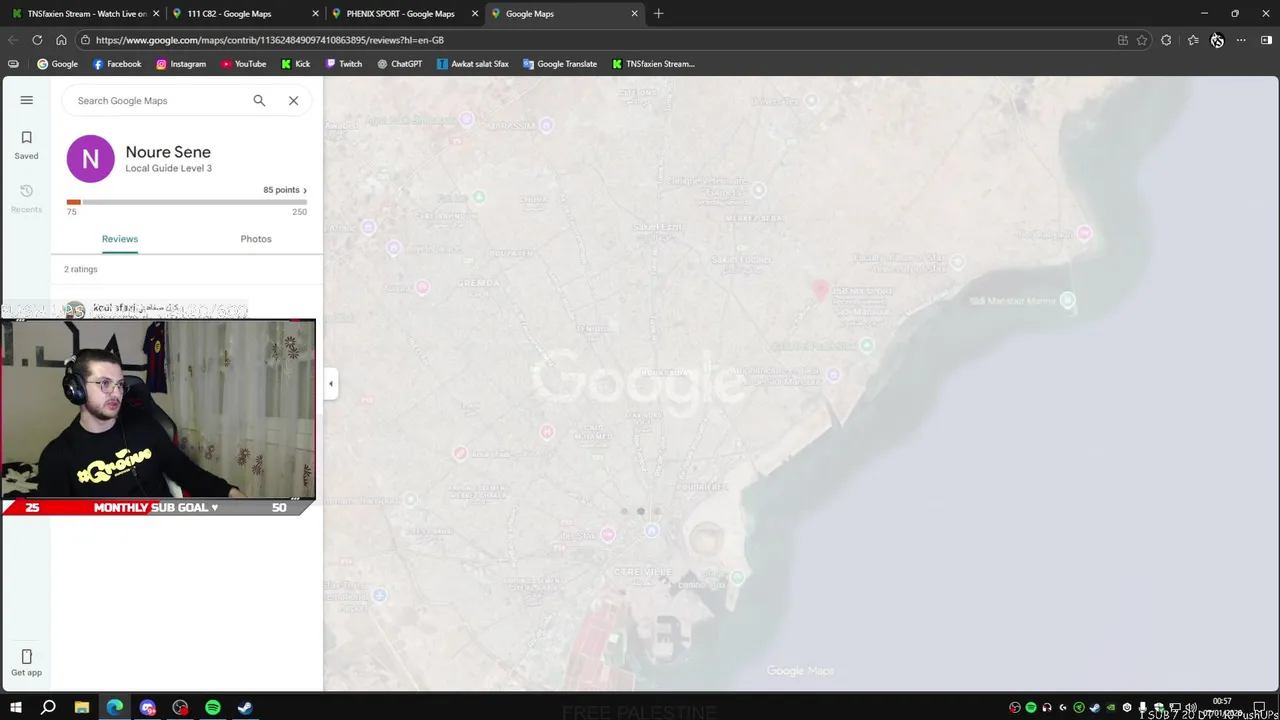Close the active Google Maps tab

(x=634, y=14)
